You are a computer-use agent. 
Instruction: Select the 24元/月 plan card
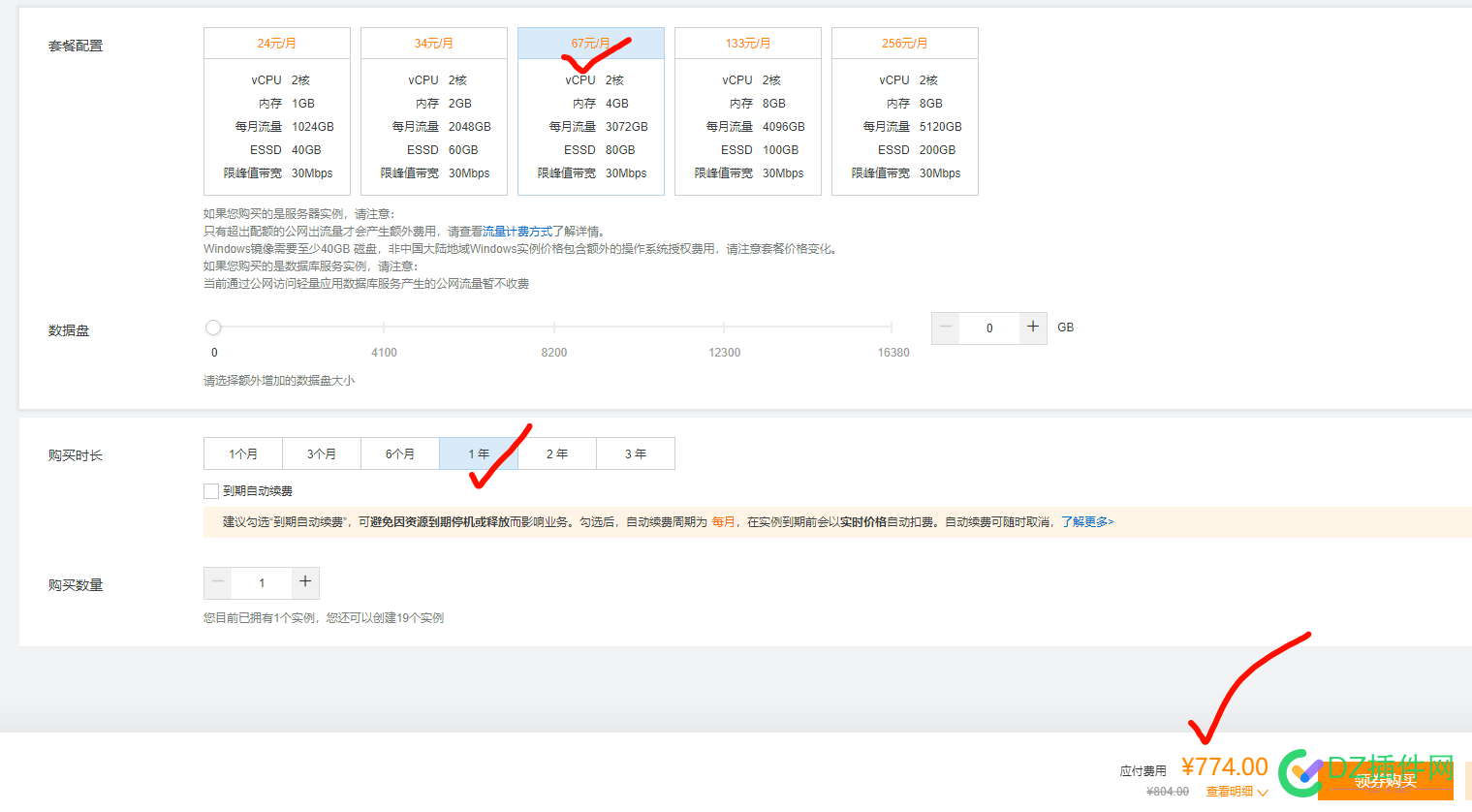pos(277,111)
